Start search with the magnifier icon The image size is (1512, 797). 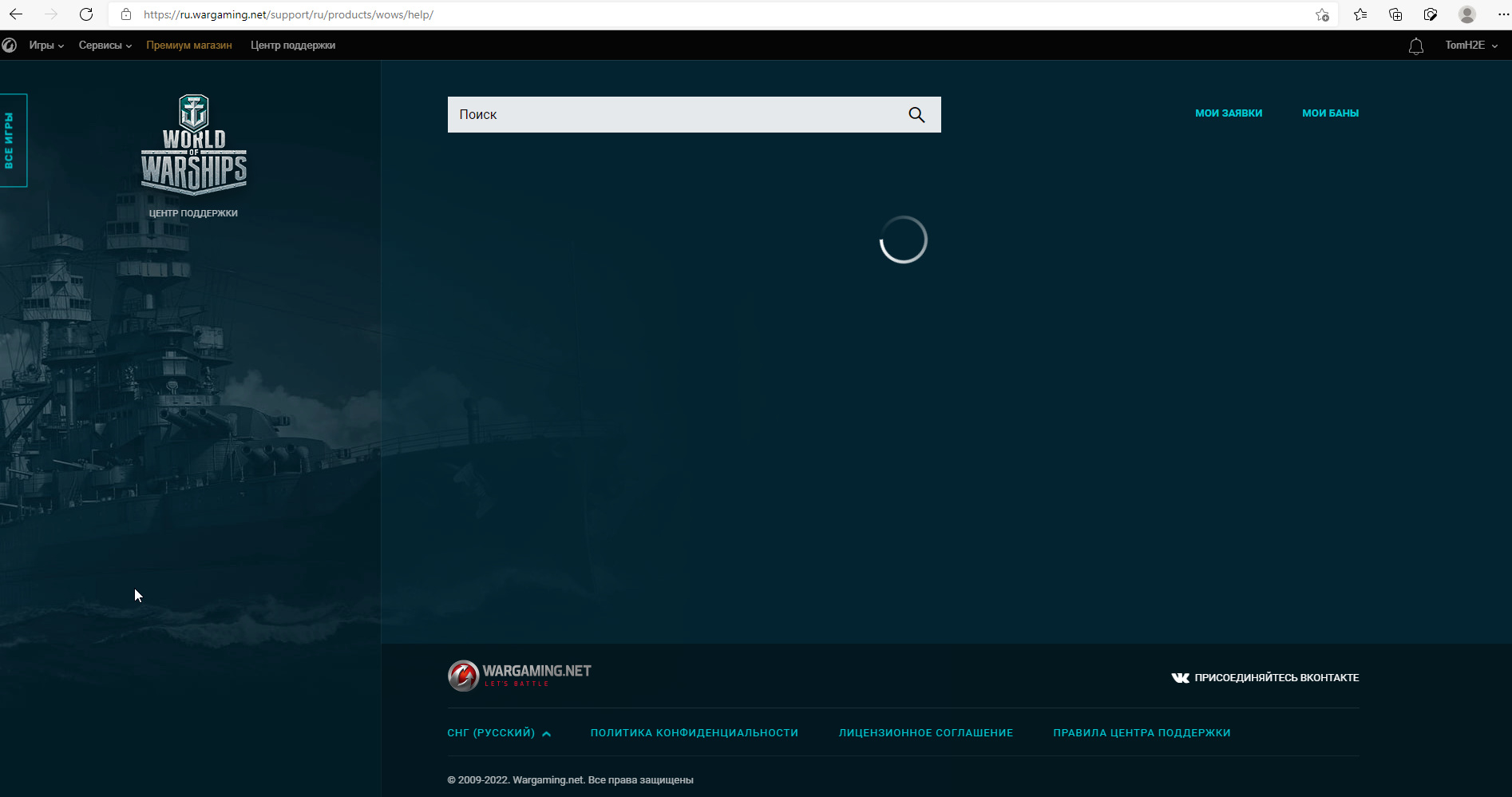point(916,115)
